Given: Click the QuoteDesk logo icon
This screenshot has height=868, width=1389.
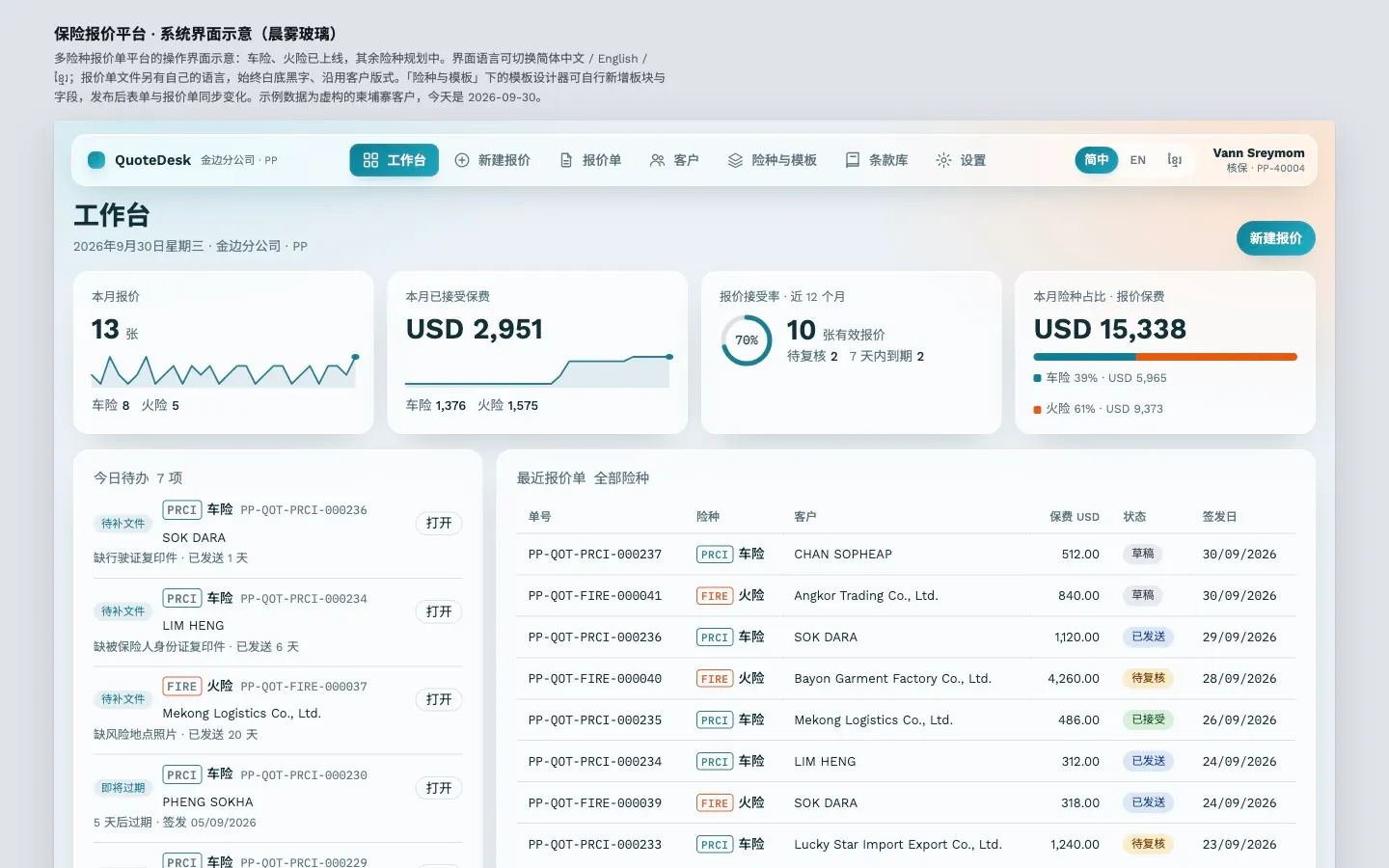Looking at the screenshot, I should pos(96,160).
